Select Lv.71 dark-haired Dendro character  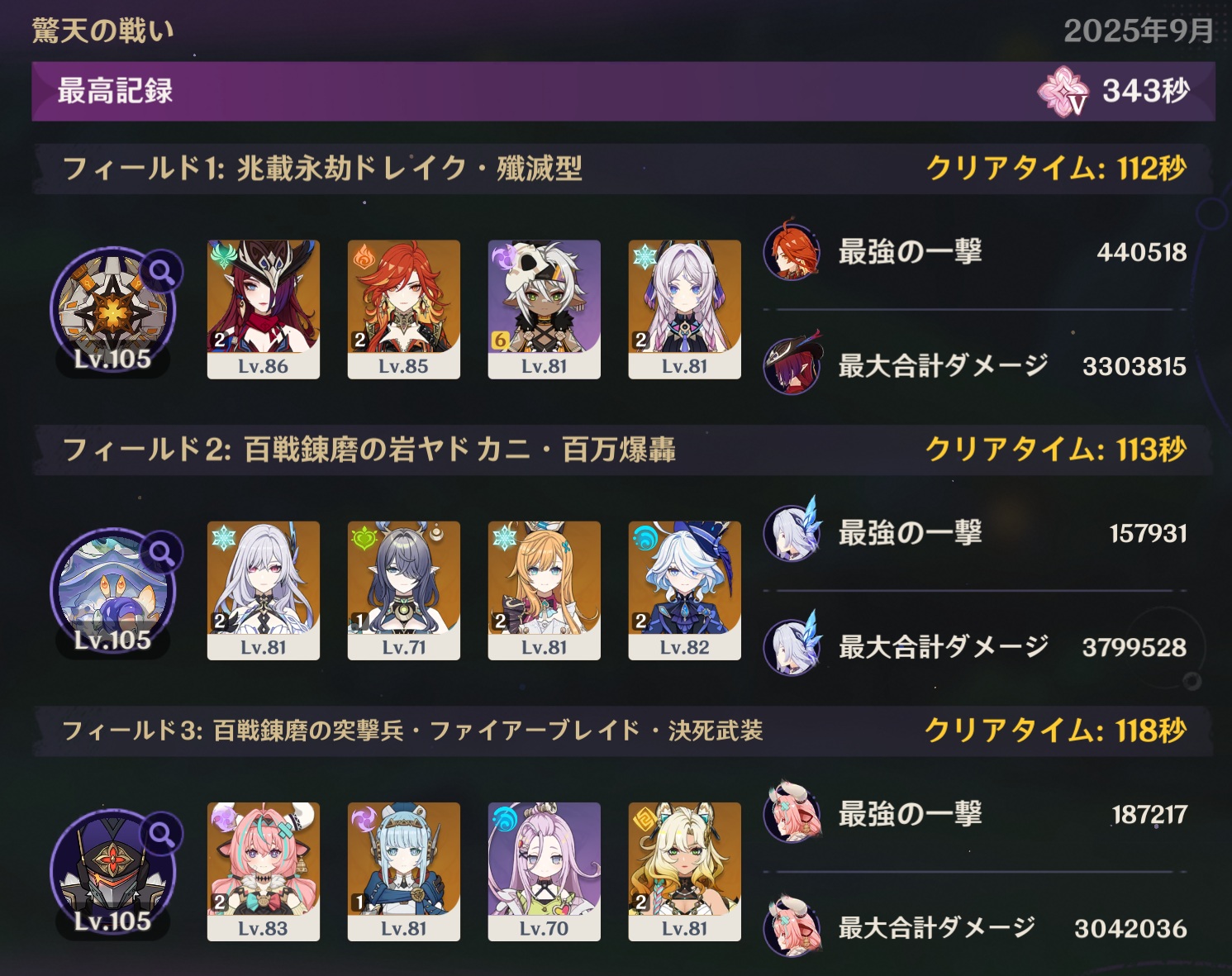[x=403, y=590]
